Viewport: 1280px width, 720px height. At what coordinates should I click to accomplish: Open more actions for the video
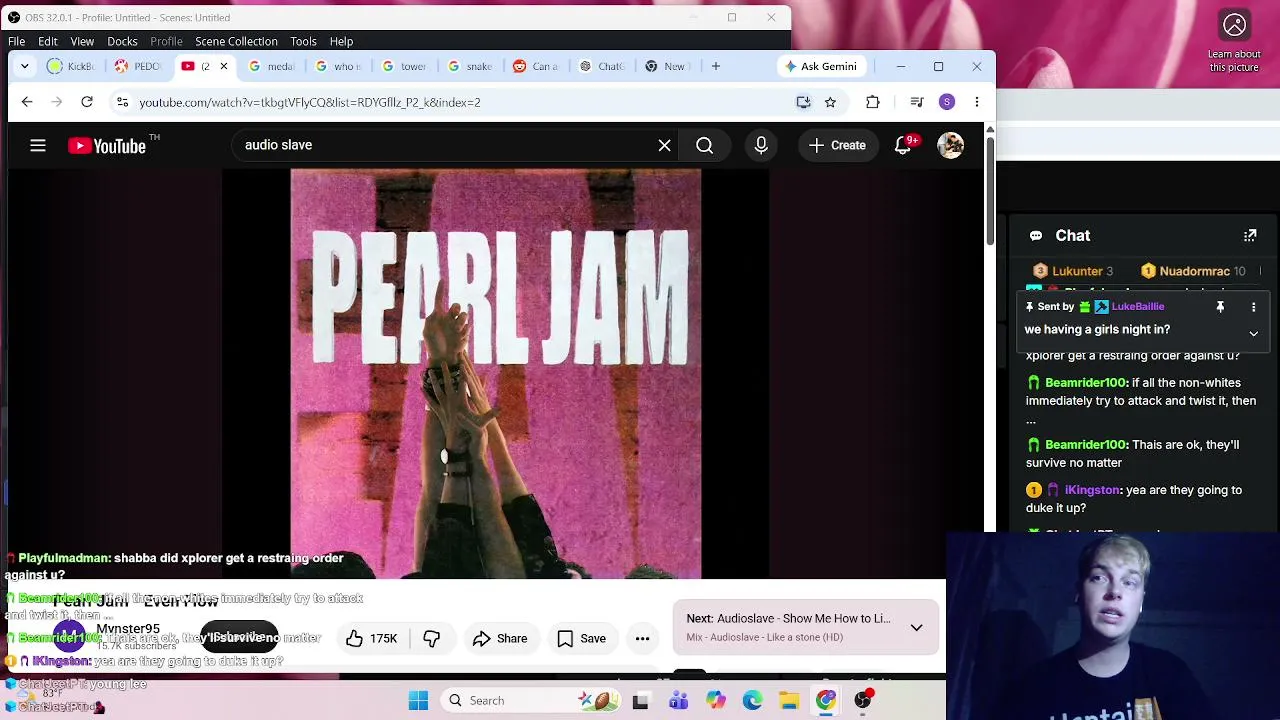tap(642, 638)
